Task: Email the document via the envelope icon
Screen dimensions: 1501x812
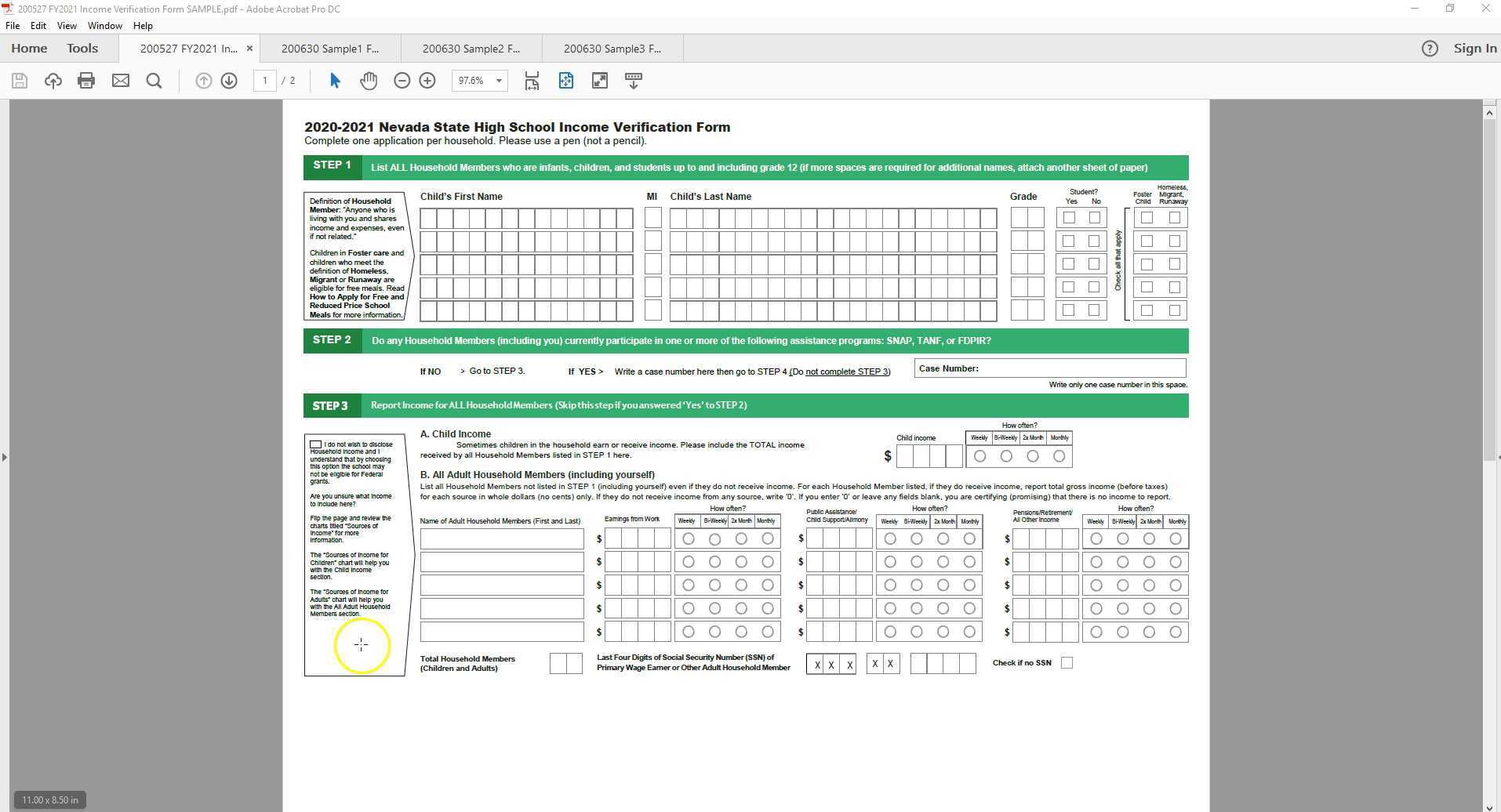Action: click(x=121, y=80)
